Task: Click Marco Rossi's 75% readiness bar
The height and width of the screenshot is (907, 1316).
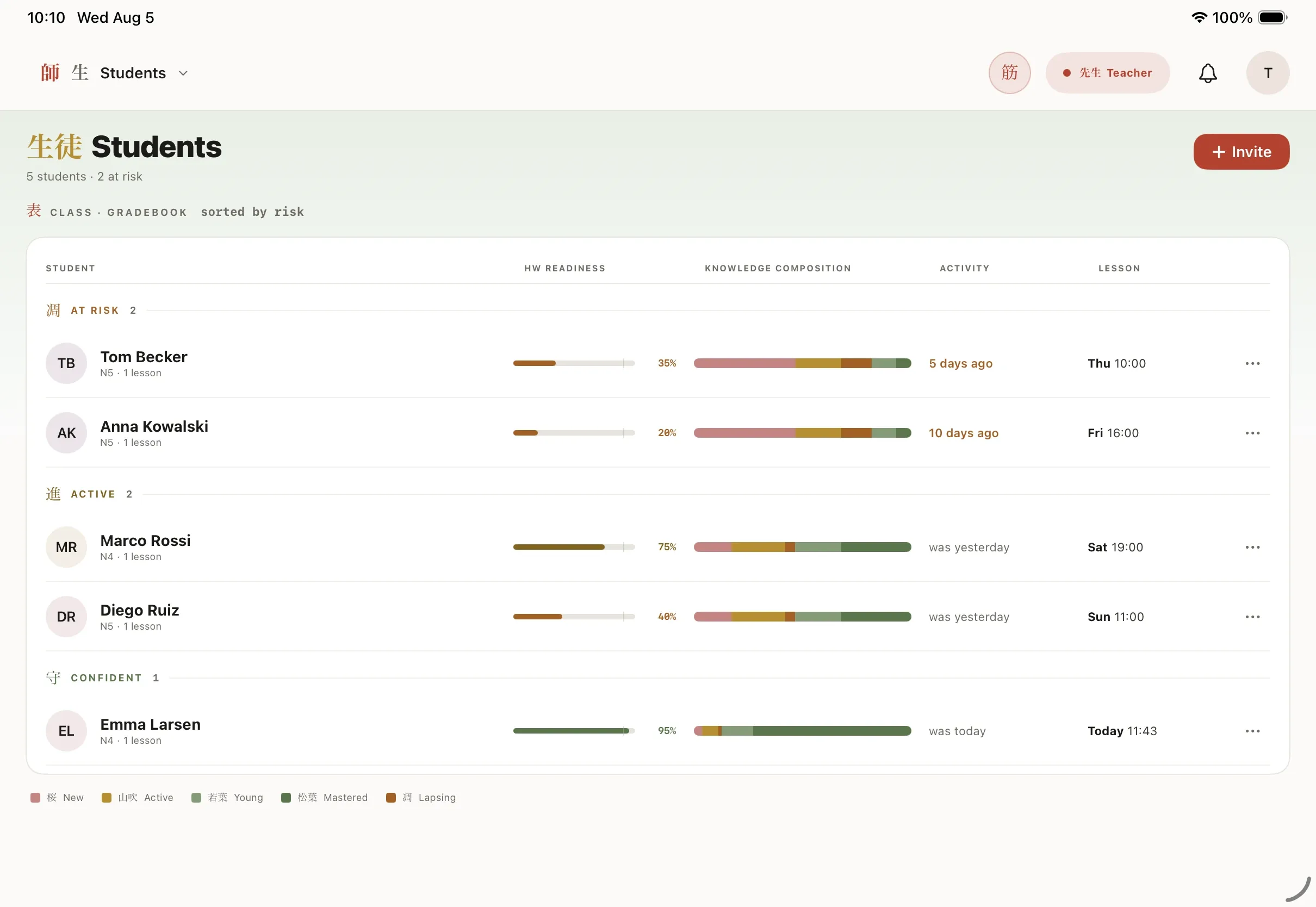Action: [x=573, y=546]
